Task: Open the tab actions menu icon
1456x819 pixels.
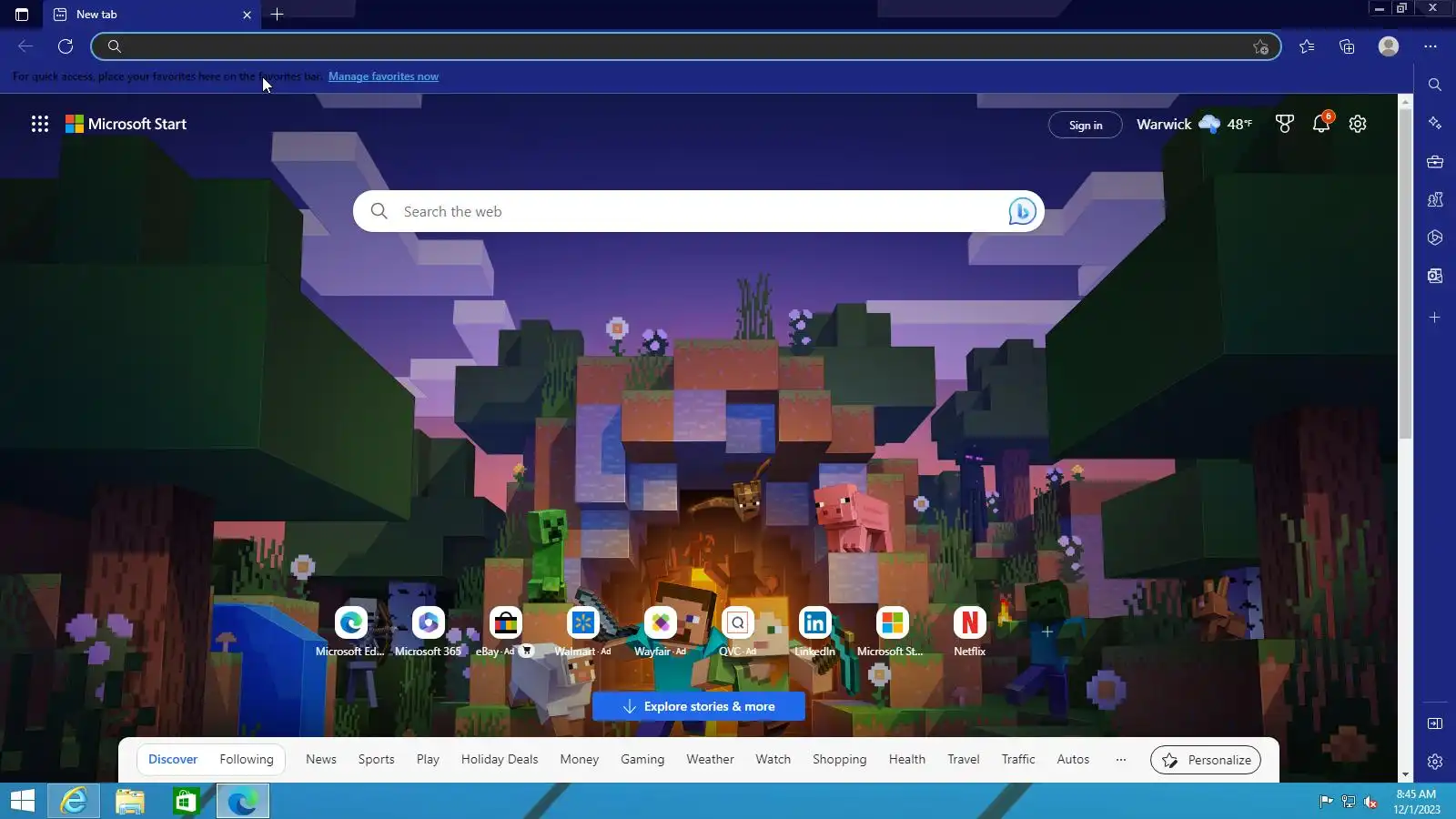Action: point(22,15)
